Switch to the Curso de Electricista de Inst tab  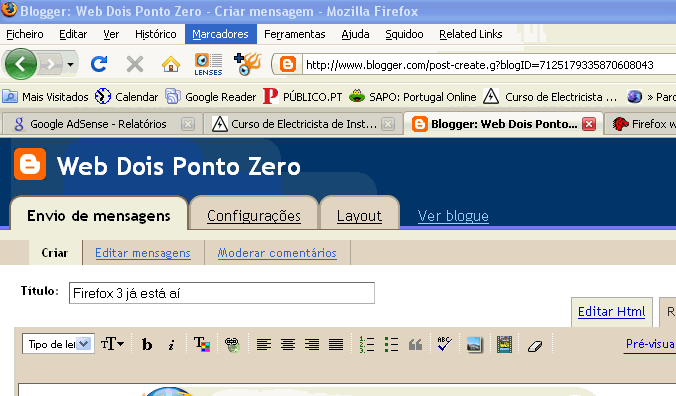tap(295, 124)
